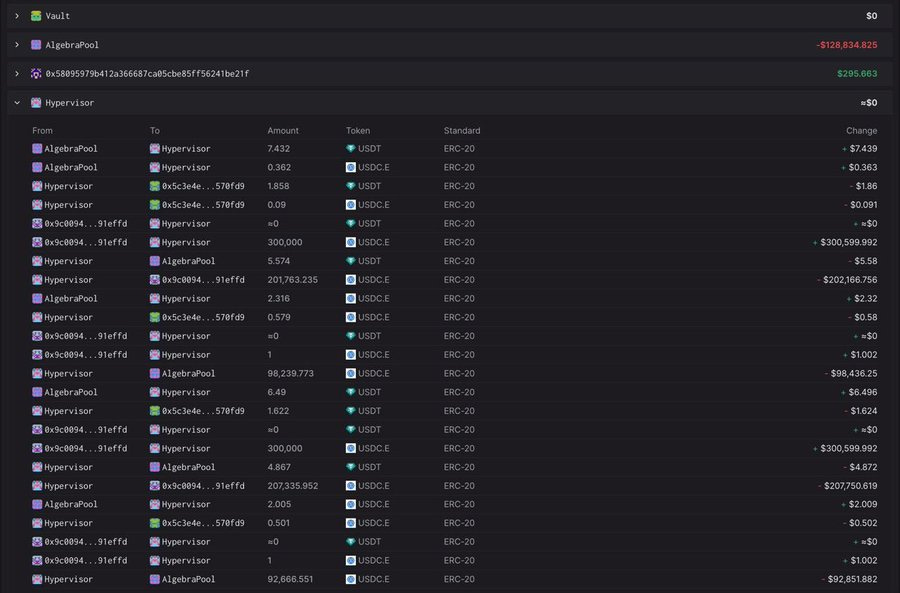Select the change value +$2.32

point(862,299)
